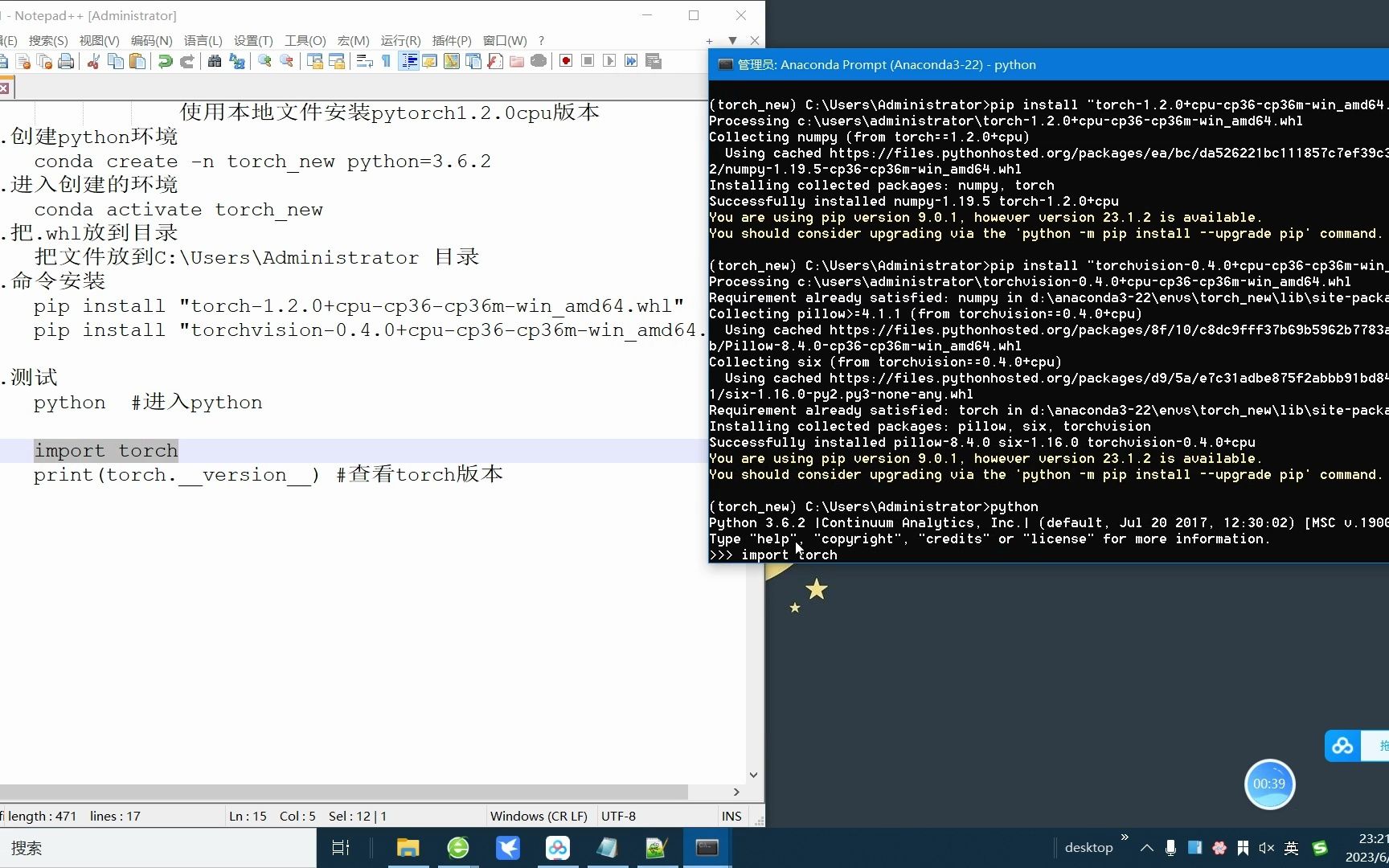Click the Paste clipboard icon
Image resolution: width=1389 pixels, height=868 pixels.
(x=137, y=61)
